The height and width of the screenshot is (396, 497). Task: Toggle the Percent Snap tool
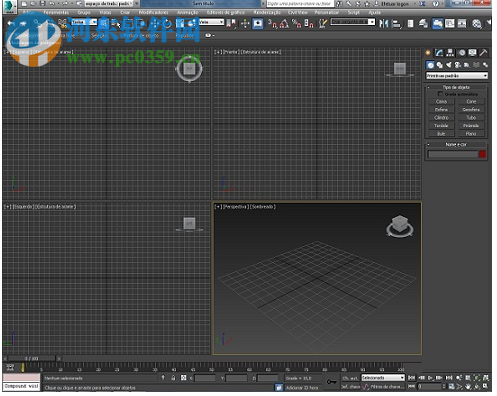coord(296,24)
